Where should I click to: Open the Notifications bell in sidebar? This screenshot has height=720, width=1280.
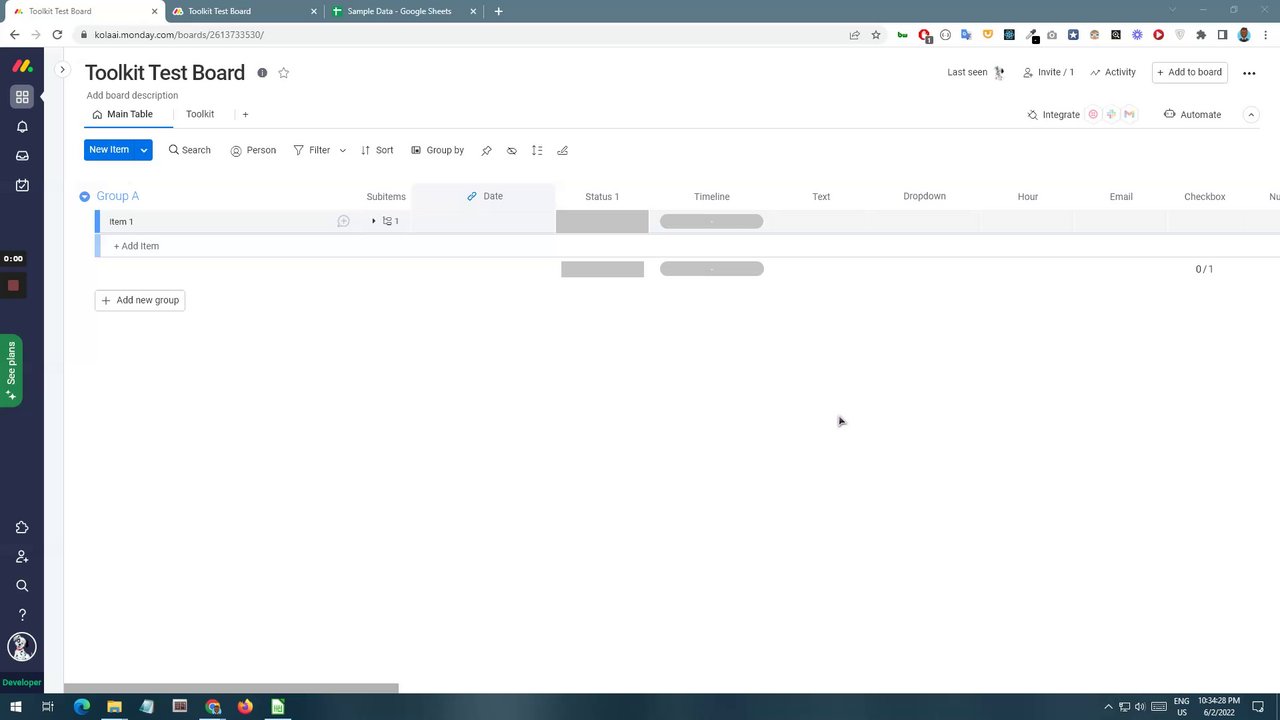[x=22, y=127]
